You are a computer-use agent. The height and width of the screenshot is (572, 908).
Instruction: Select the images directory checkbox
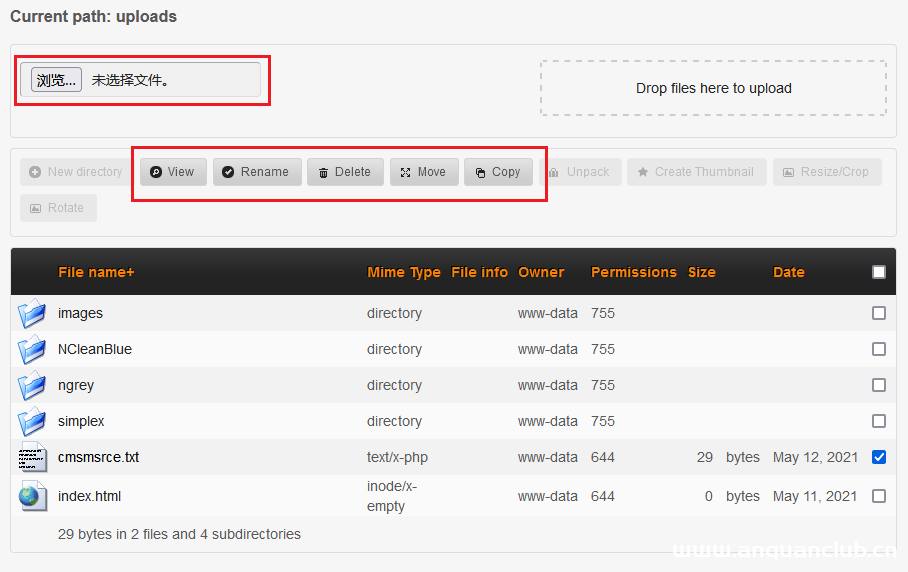click(879, 313)
